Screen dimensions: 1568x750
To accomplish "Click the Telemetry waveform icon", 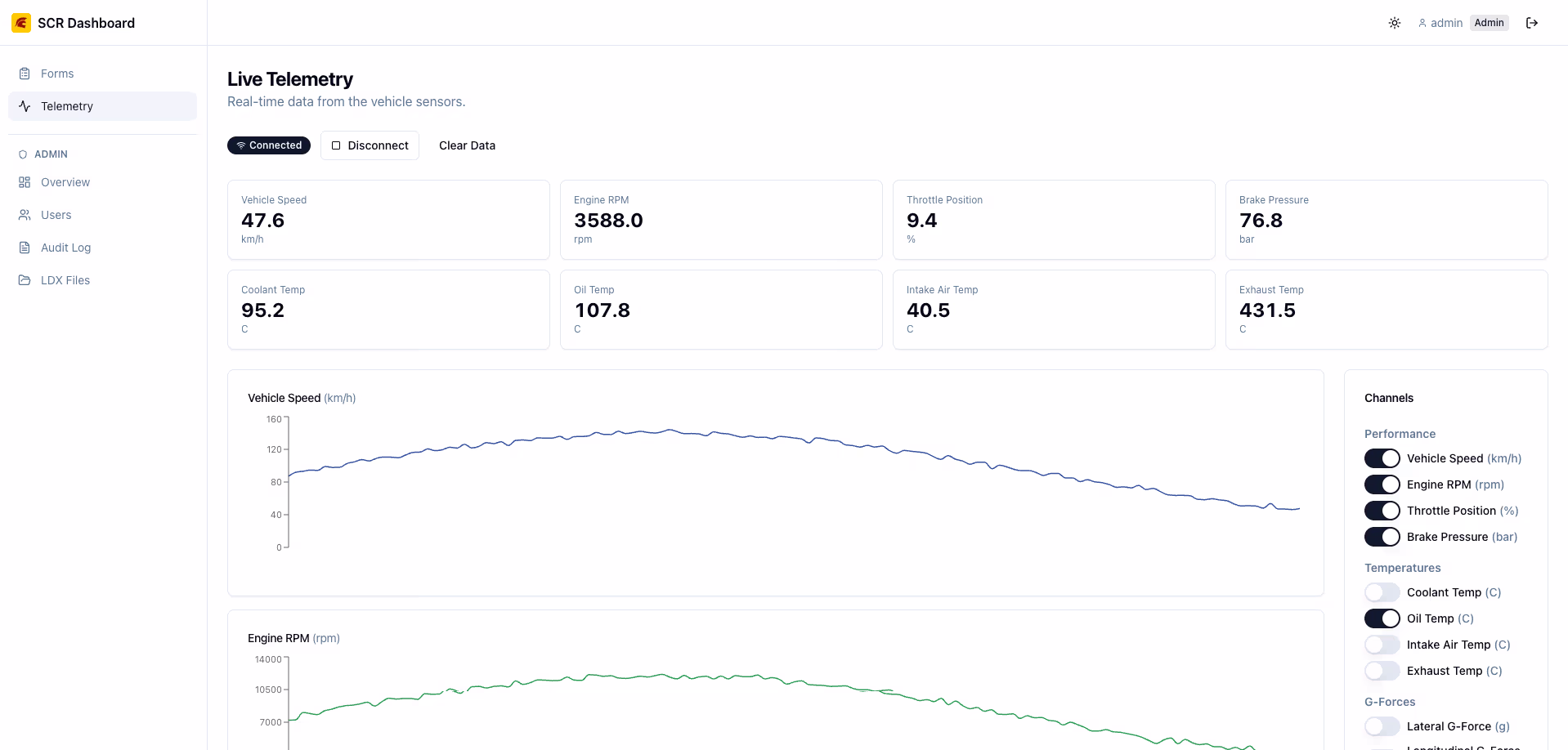I will click(25, 106).
